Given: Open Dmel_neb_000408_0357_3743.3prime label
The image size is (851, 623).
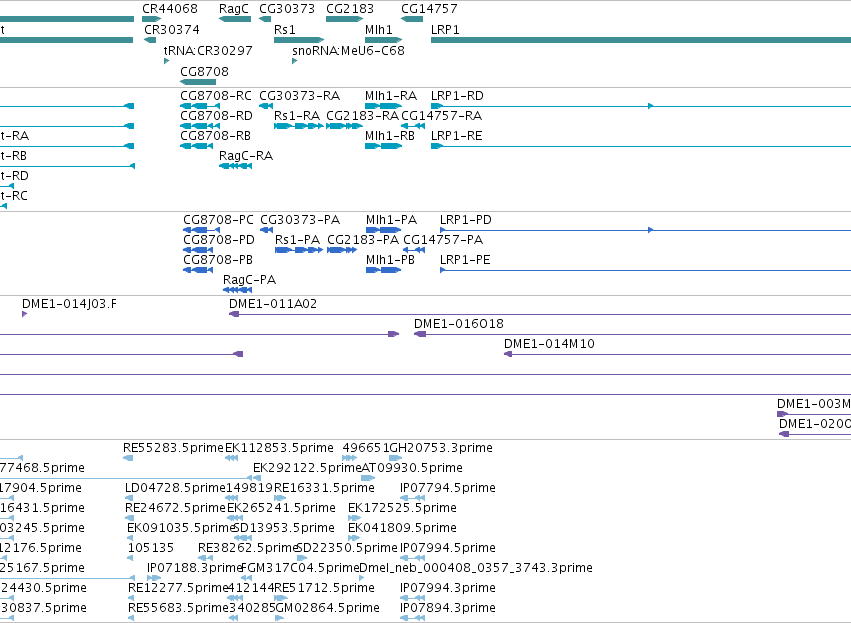Looking at the screenshot, I should pyautogui.click(x=476, y=568).
